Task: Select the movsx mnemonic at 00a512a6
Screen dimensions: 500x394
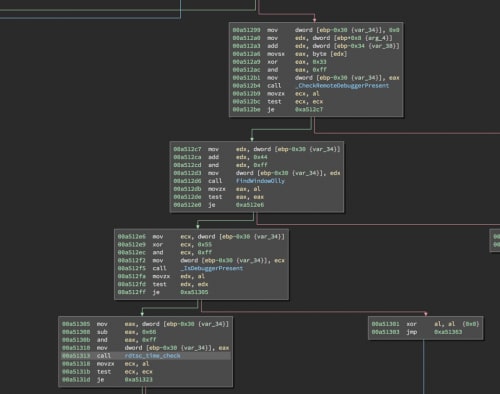Action: (x=276, y=54)
